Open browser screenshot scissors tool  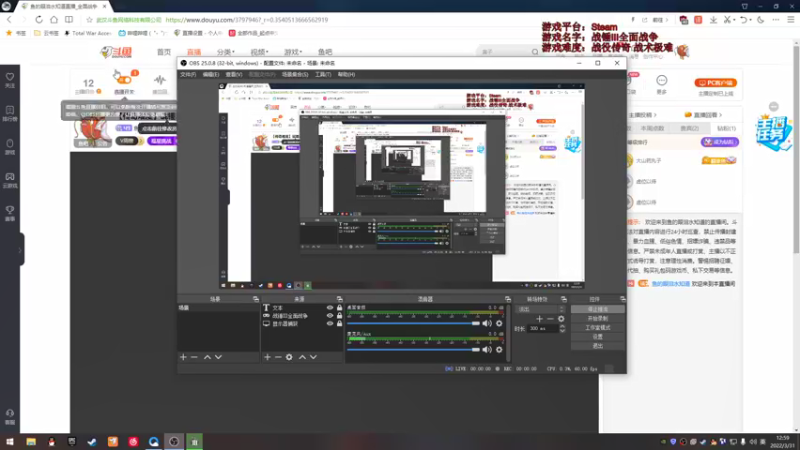[727, 20]
